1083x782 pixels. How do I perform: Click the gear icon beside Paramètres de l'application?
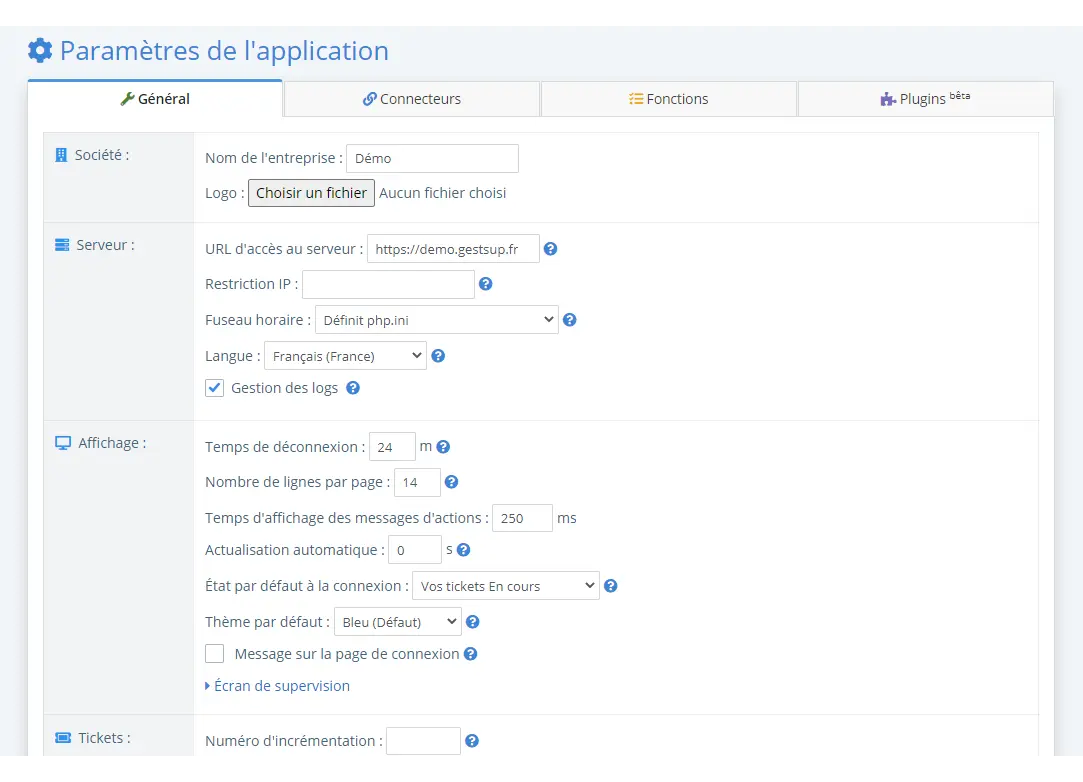click(39, 50)
